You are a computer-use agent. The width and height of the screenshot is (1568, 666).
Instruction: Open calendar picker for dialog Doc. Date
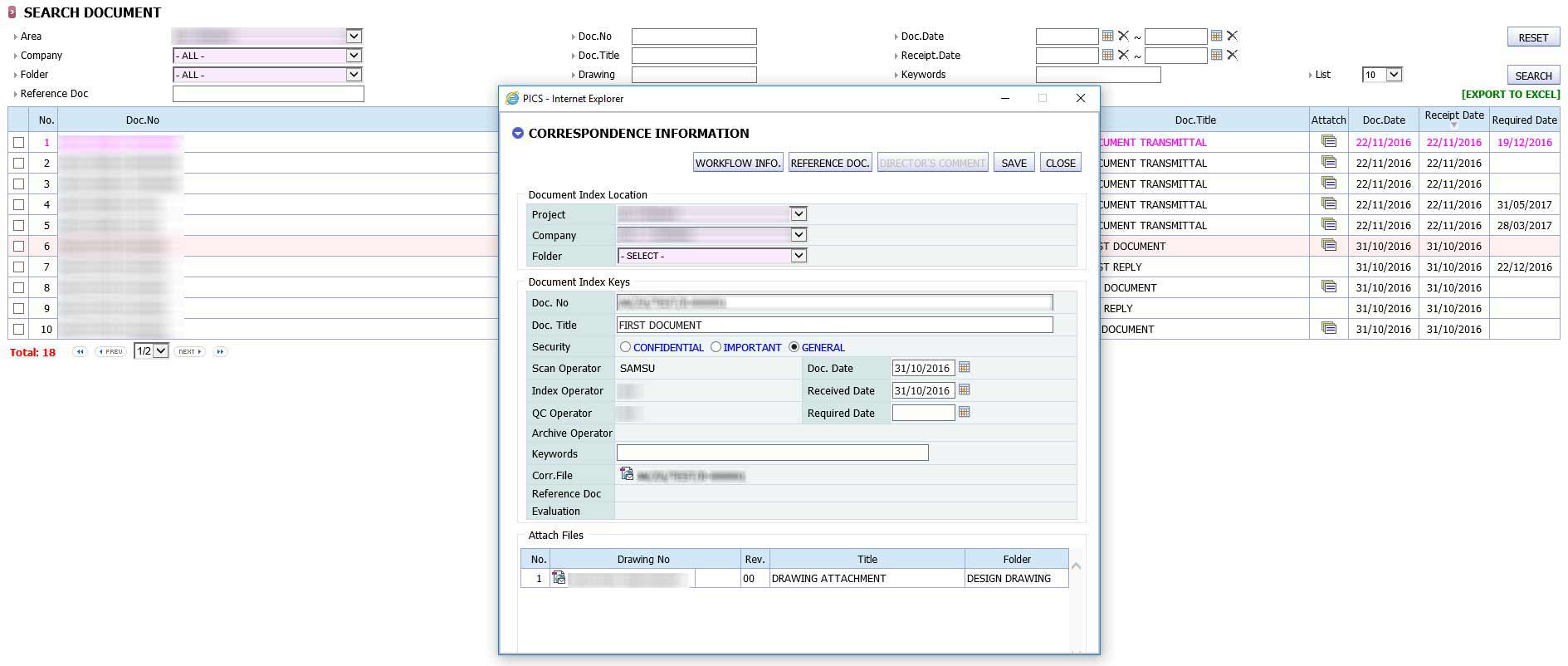[964, 367]
